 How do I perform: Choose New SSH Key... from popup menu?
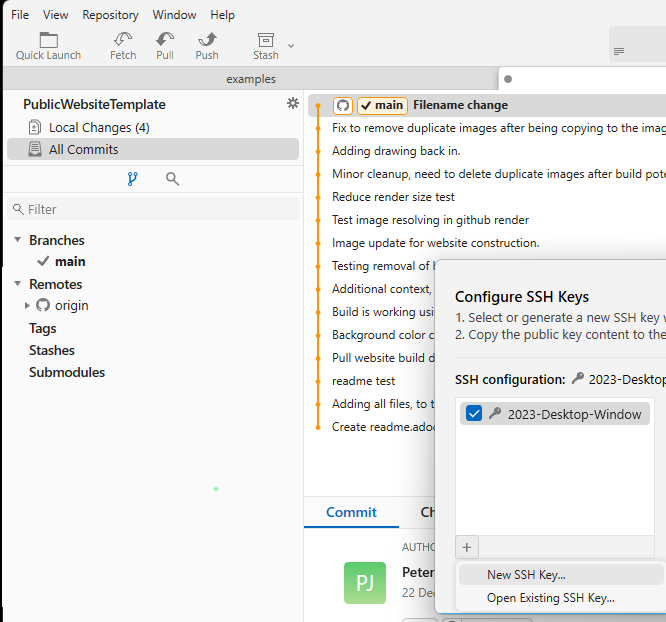coord(526,574)
